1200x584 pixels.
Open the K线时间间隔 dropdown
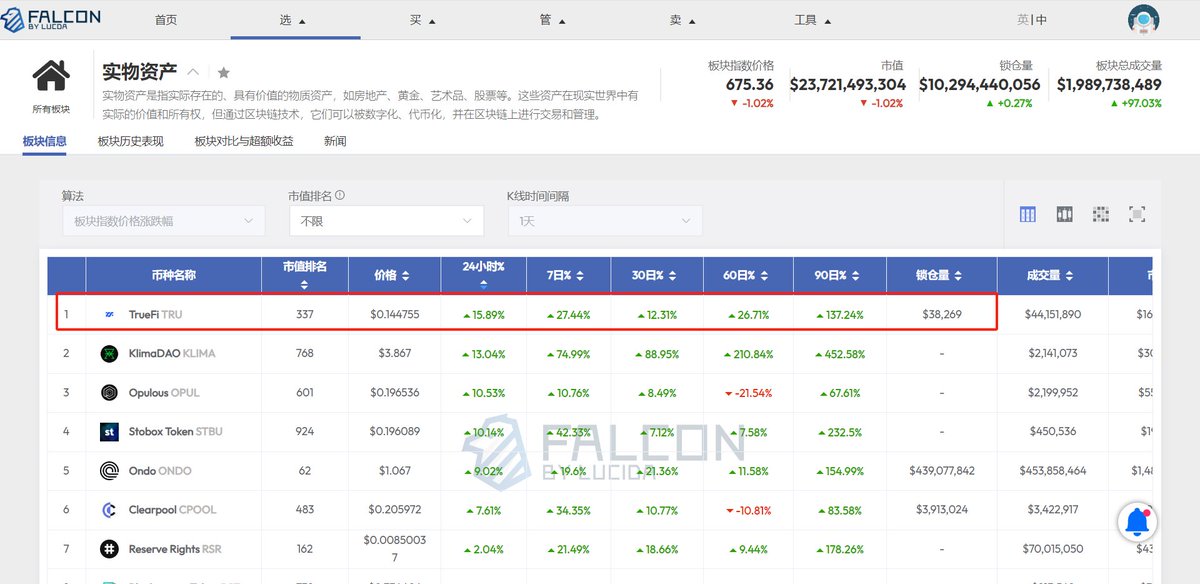(x=605, y=221)
